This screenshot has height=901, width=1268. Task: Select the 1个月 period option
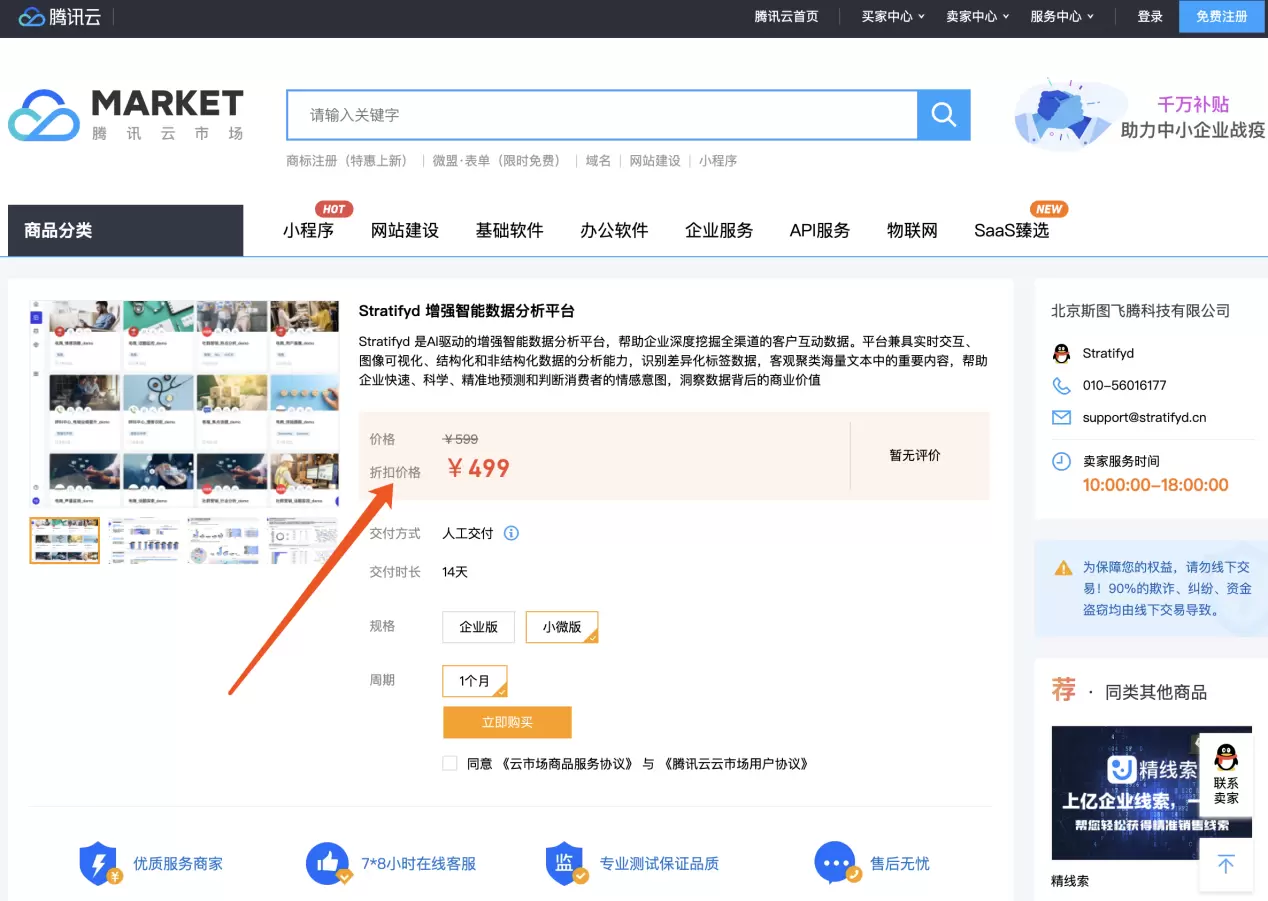click(x=475, y=681)
